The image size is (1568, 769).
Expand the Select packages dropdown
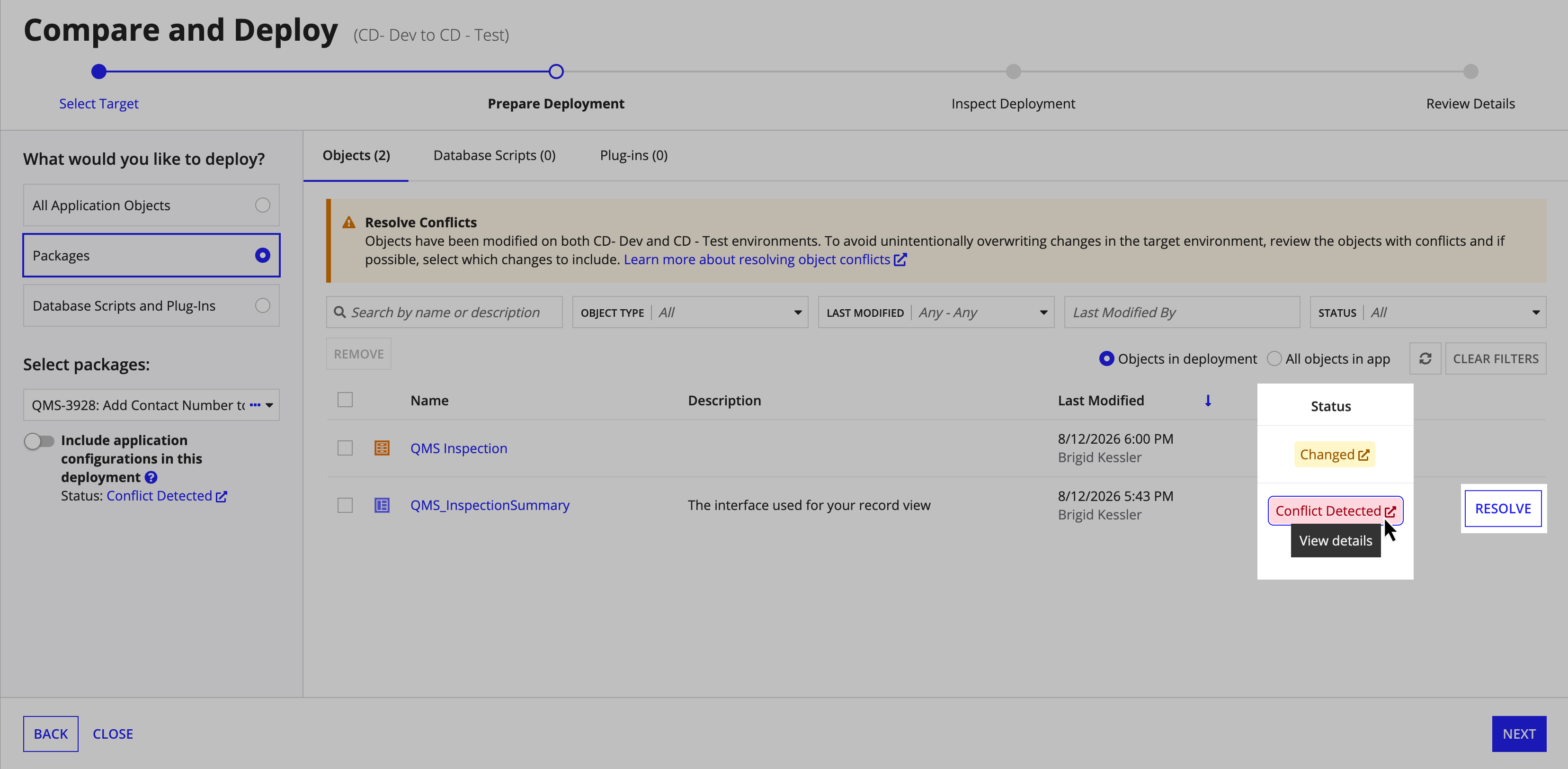151,405
